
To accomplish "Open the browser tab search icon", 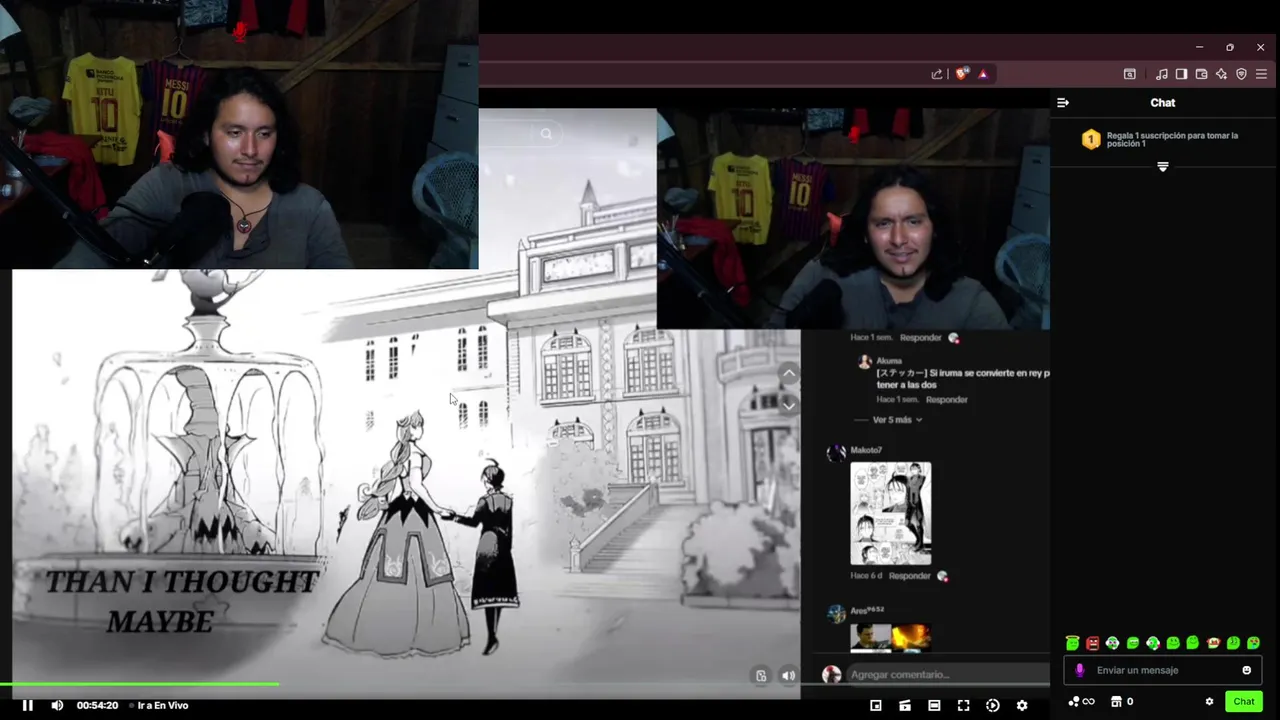I will tap(1130, 74).
